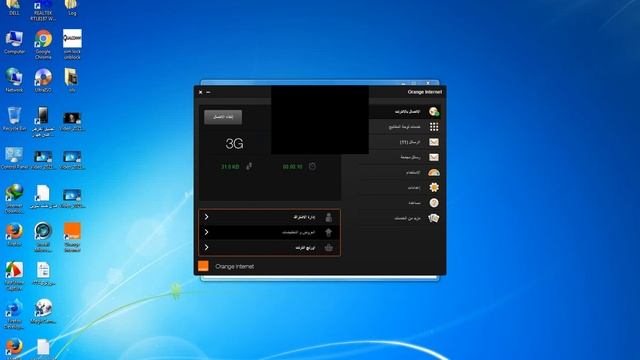Expand the row with shopping basket icon
Viewport: 640px width, 360px height.
pyautogui.click(x=269, y=247)
